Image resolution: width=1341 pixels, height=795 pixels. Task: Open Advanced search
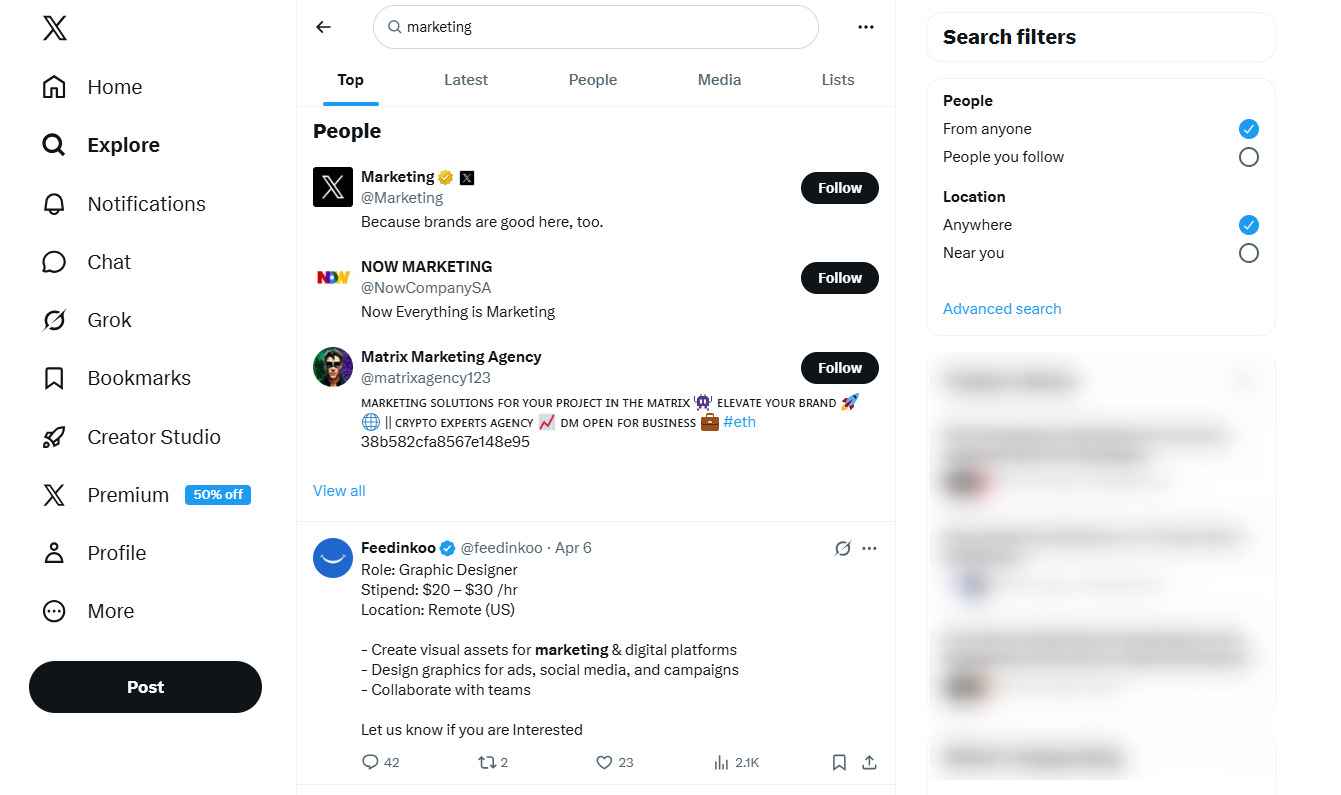pyautogui.click(x=1002, y=308)
